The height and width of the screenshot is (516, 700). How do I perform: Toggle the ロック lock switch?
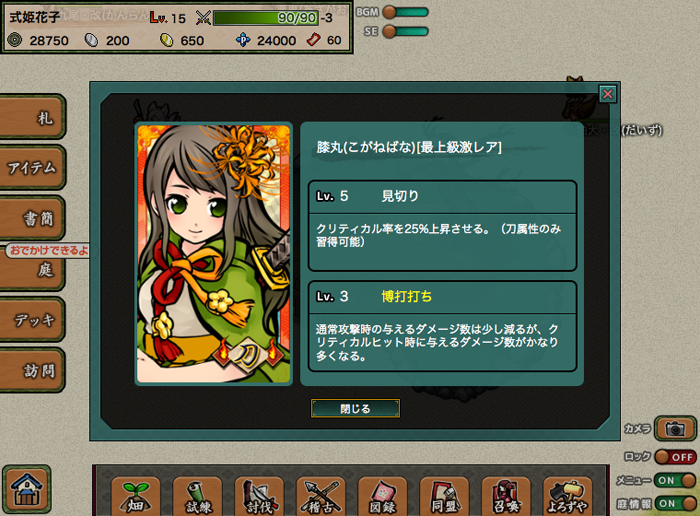(675, 457)
